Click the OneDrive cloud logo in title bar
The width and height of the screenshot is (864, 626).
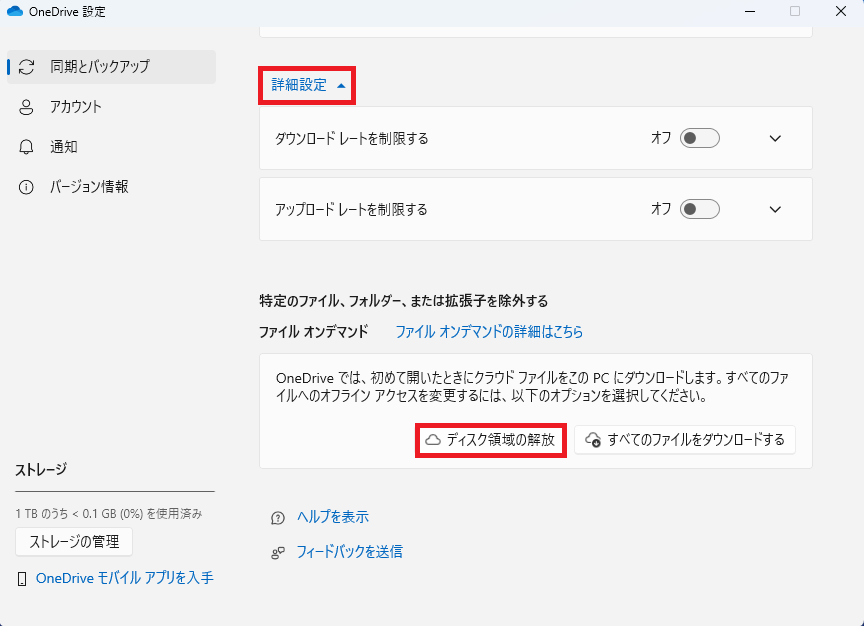pos(16,12)
